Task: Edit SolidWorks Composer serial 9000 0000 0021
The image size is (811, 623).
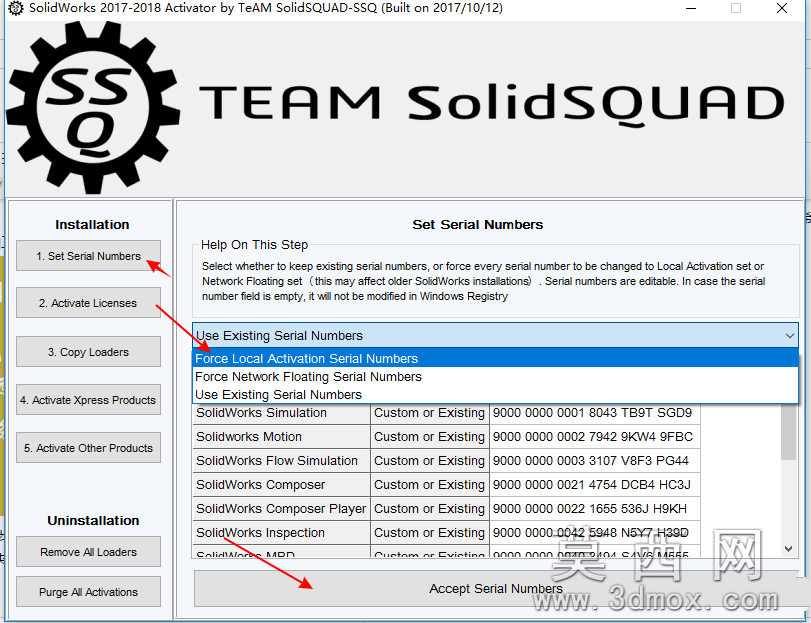Action: pos(595,484)
